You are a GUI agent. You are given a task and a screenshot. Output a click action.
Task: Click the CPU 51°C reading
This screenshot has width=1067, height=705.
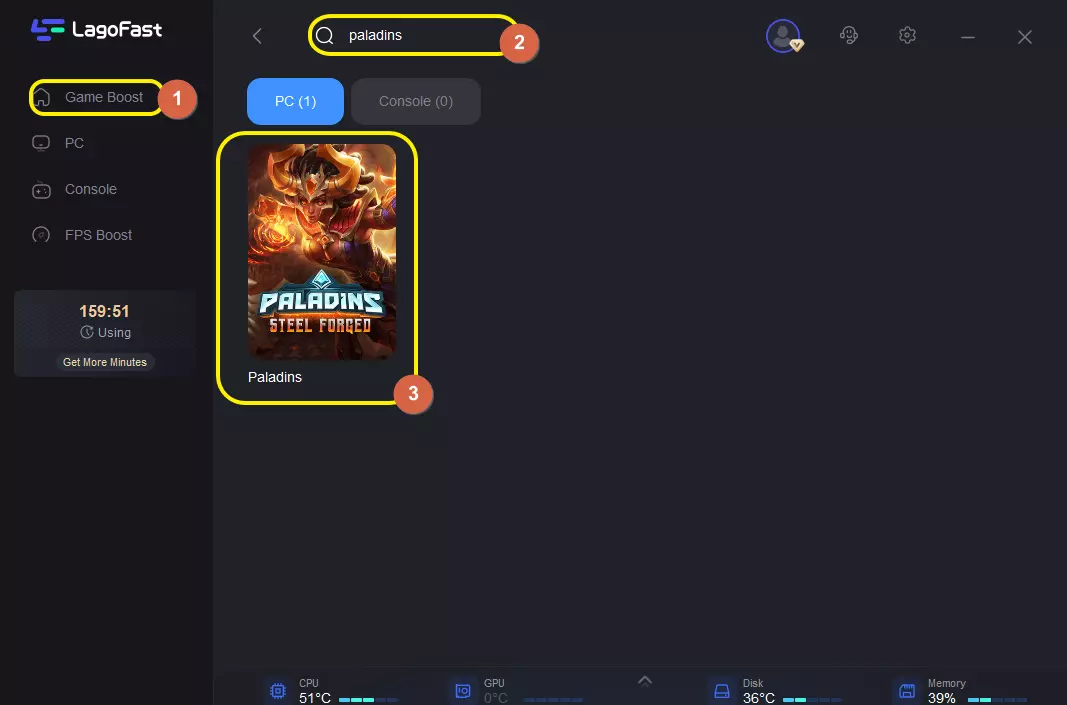[x=314, y=698]
